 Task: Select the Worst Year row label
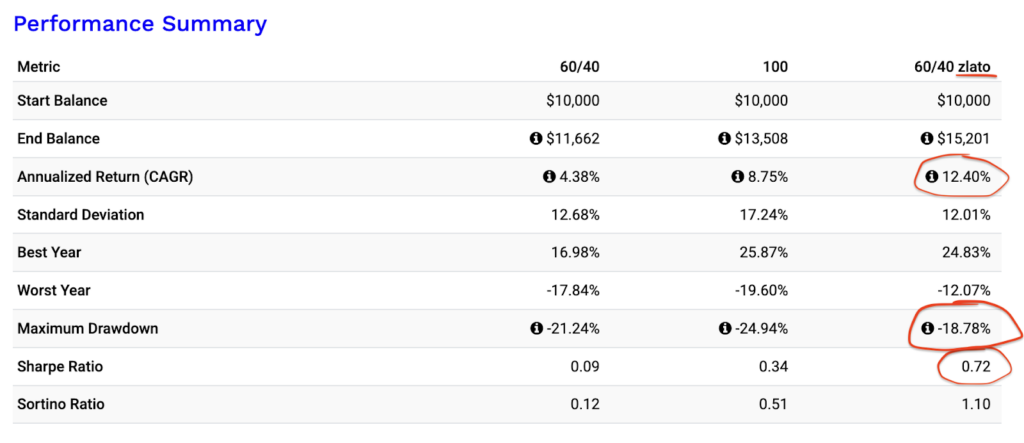(x=54, y=291)
